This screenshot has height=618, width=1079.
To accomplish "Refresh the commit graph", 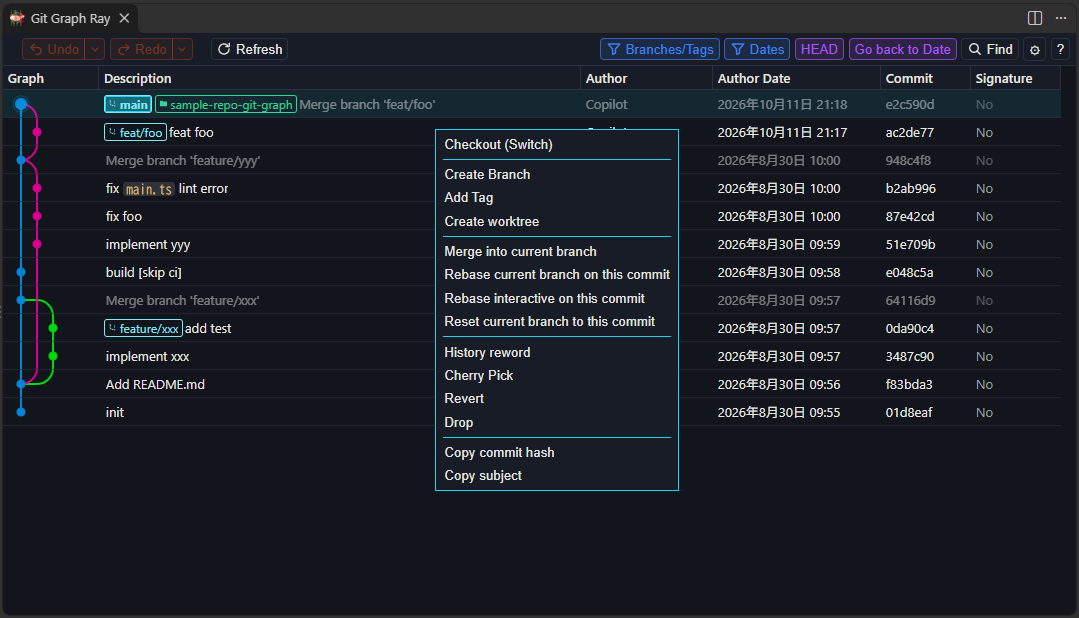I will pos(250,50).
